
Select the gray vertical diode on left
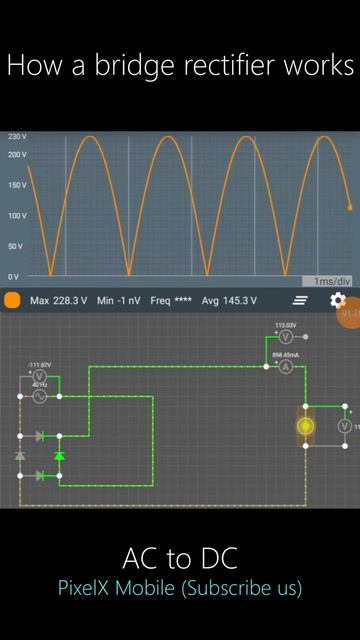(20, 456)
